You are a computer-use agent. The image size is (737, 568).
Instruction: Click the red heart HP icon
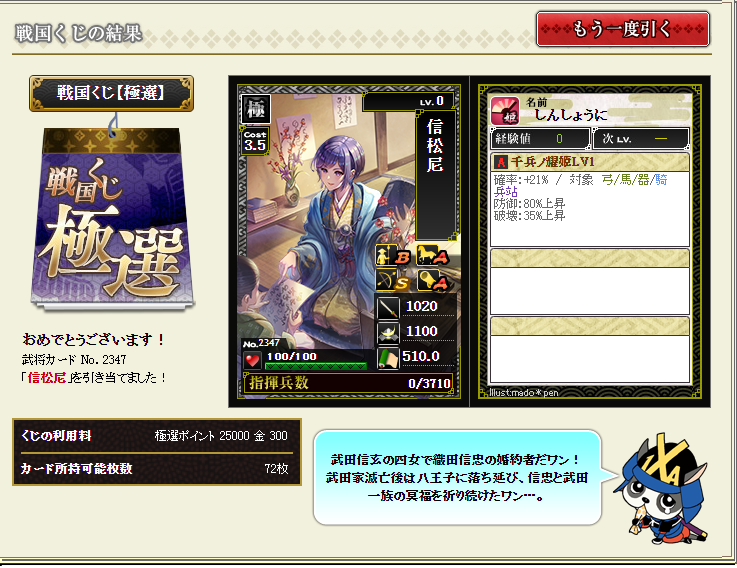[252, 360]
